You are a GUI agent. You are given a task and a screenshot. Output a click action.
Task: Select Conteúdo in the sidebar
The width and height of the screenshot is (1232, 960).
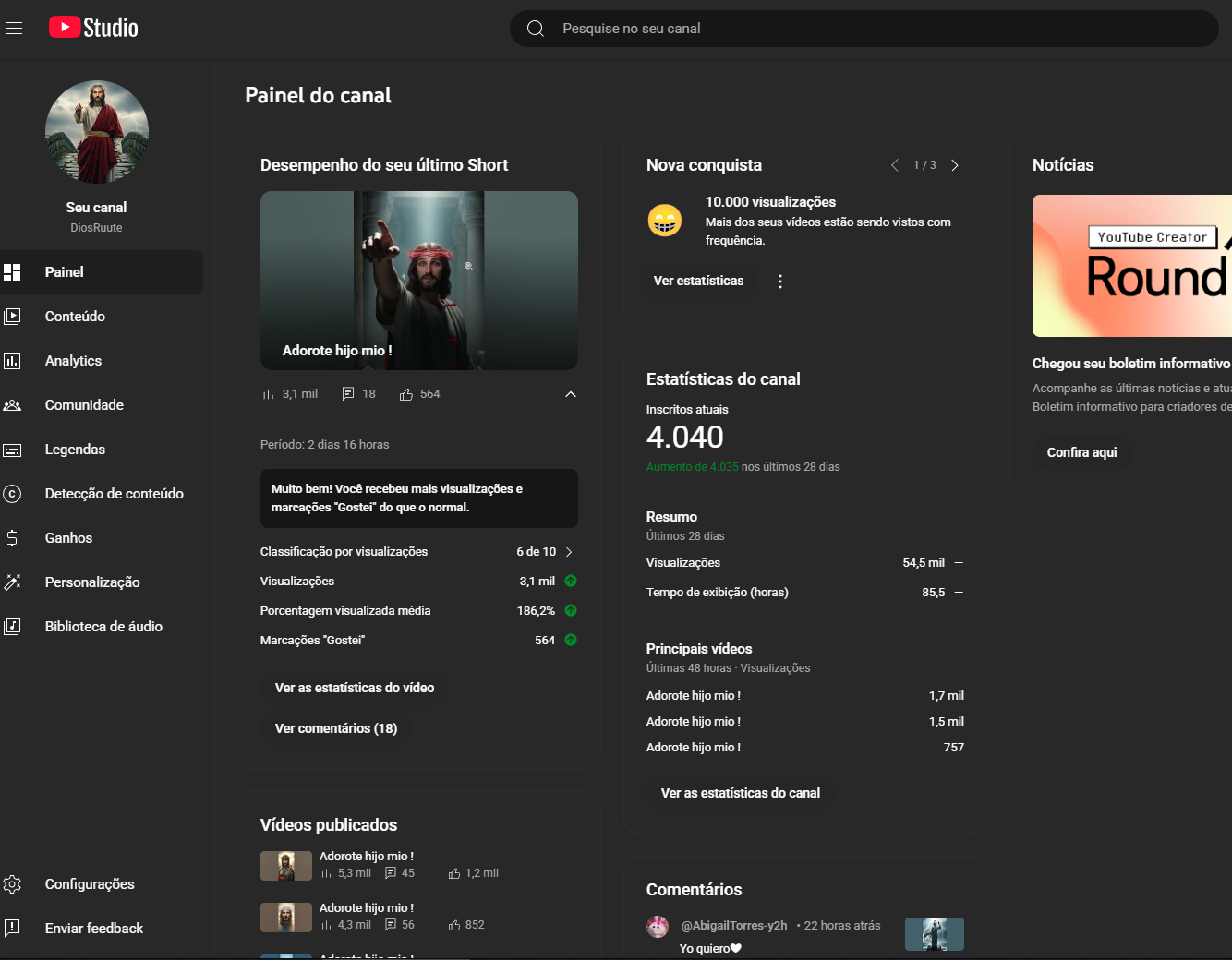pos(75,317)
